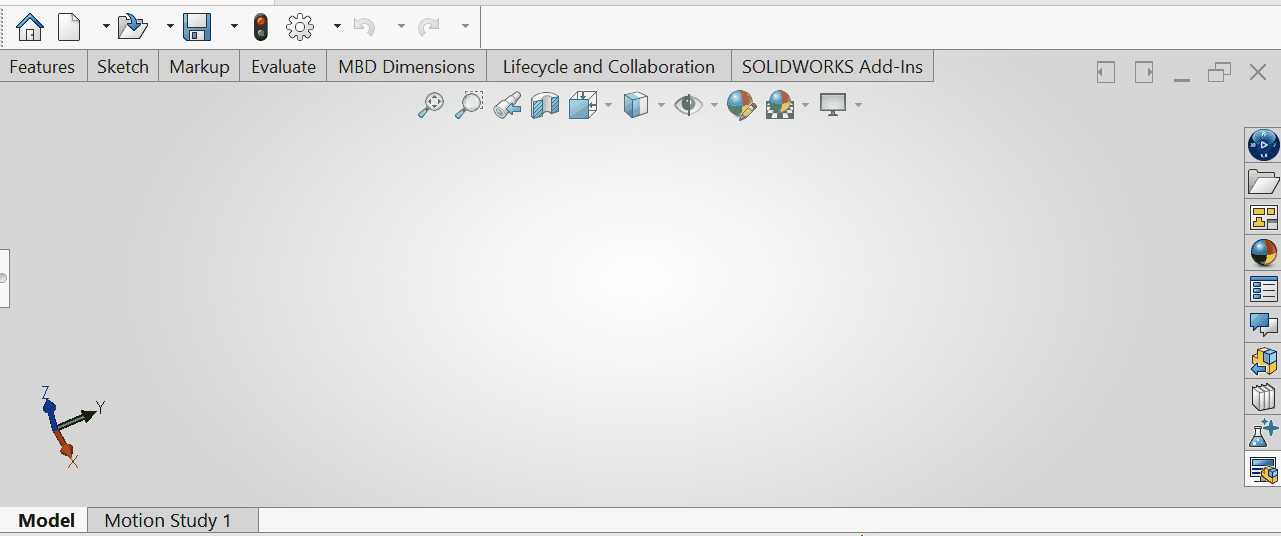1281x536 pixels.
Task: Create a new document with the New icon
Action: tap(69, 26)
